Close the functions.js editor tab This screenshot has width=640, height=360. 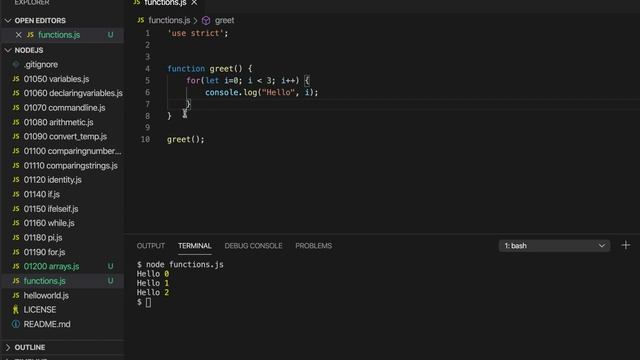[194, 3]
